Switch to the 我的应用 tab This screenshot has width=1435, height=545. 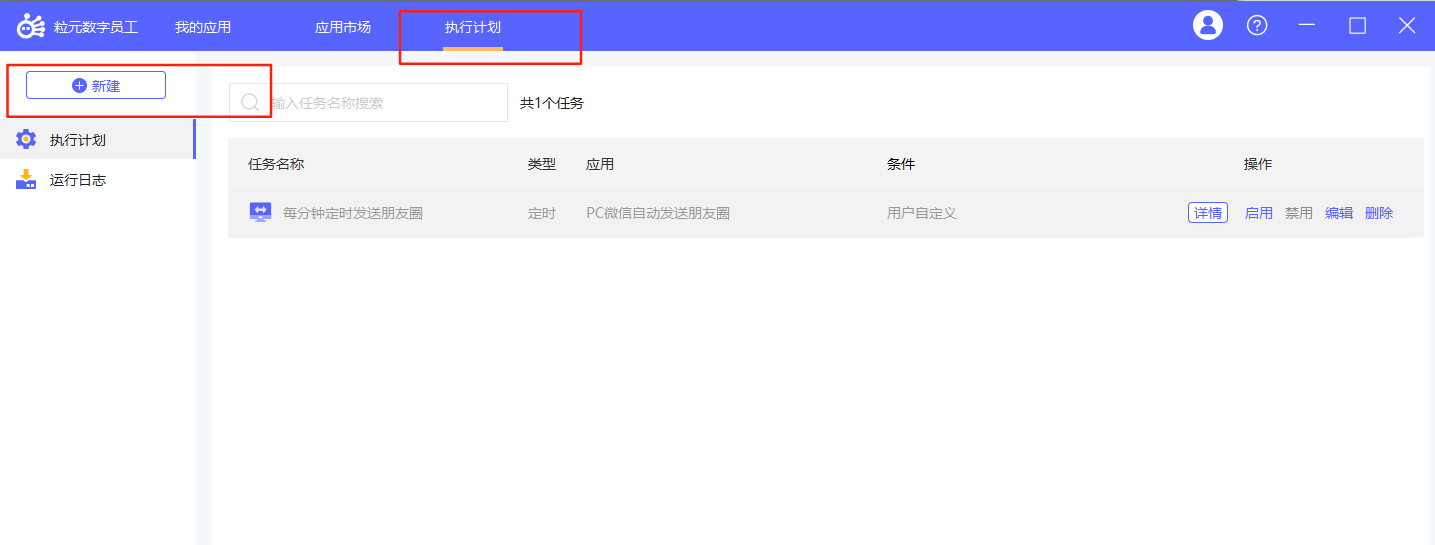point(203,28)
